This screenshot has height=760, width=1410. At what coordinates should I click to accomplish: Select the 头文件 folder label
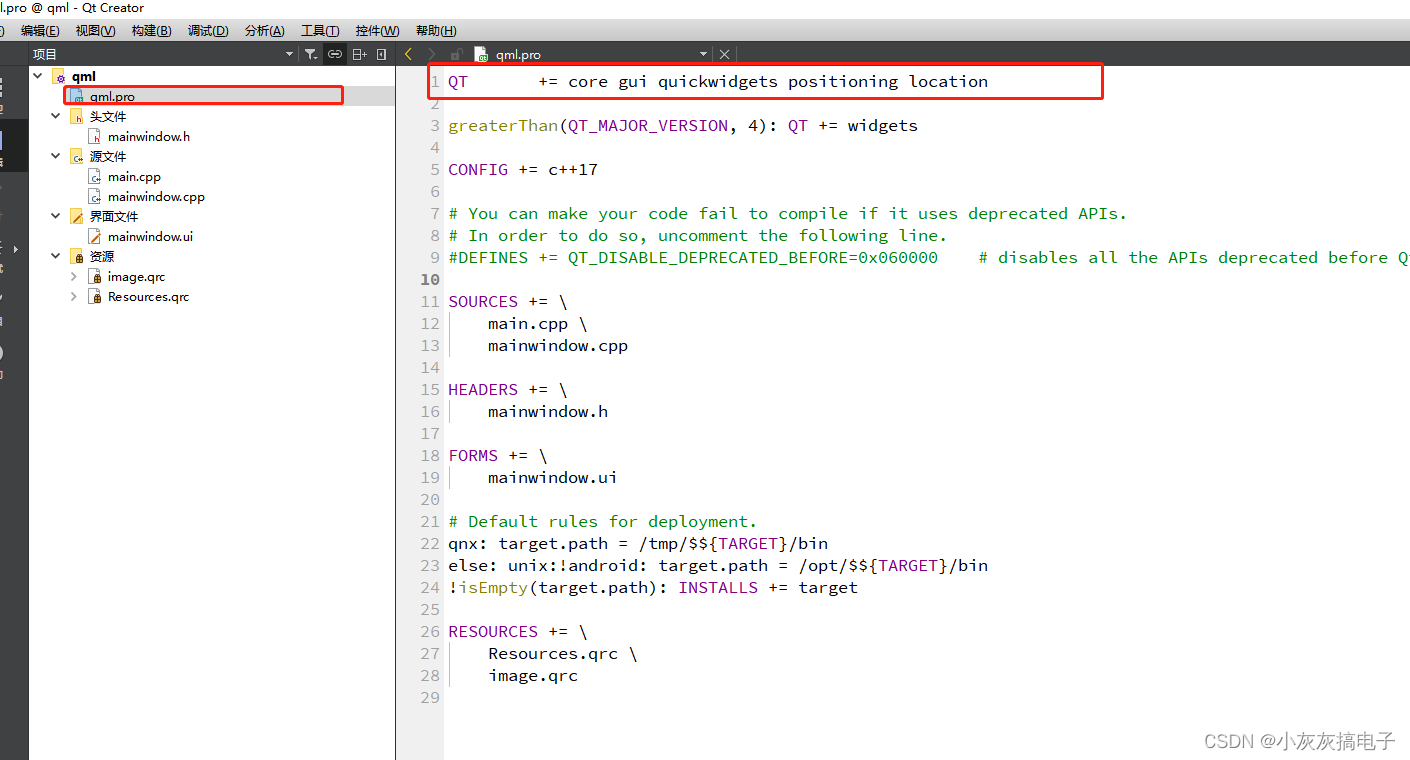pos(108,117)
